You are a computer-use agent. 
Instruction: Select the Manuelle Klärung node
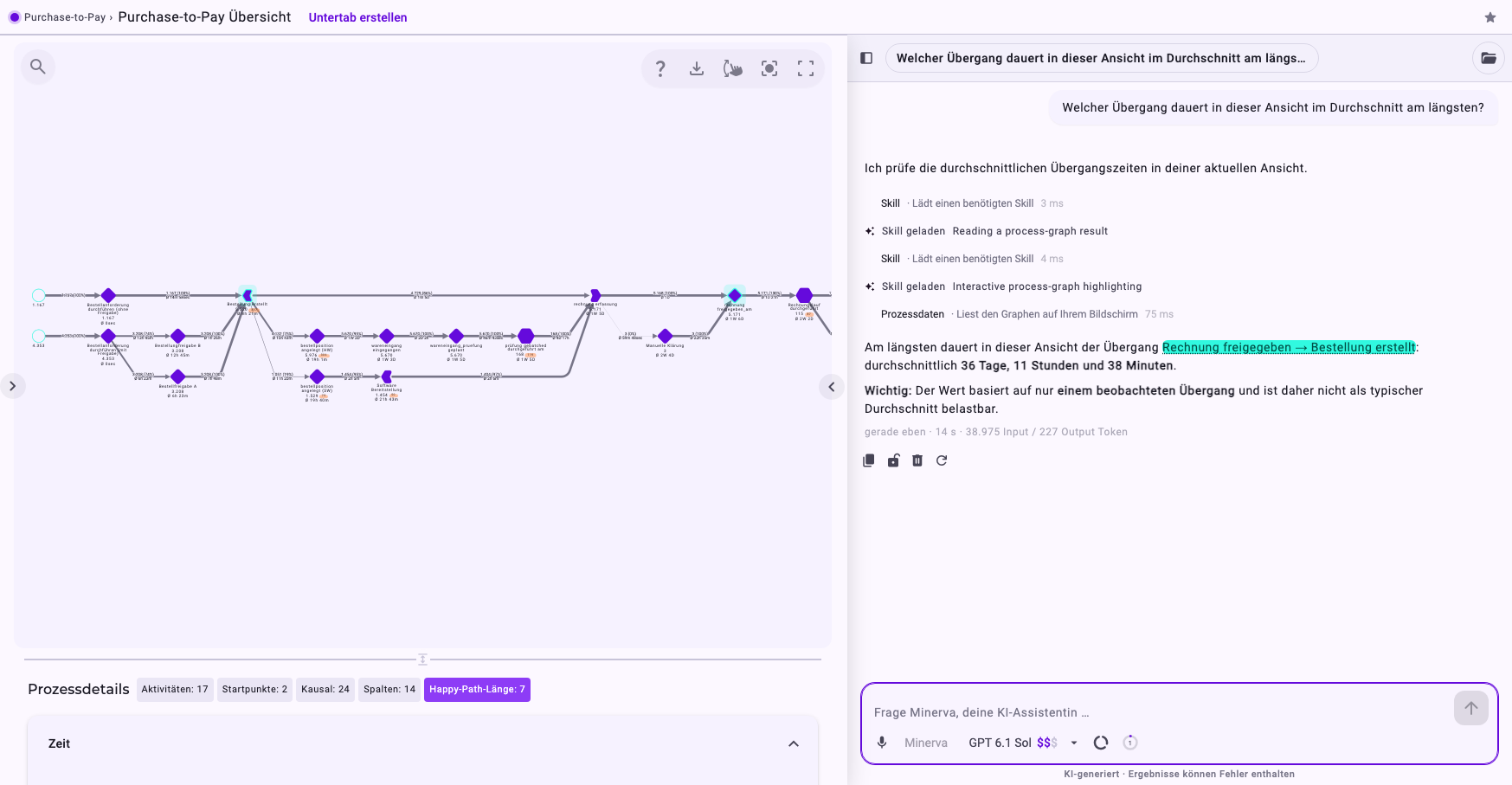pos(665,336)
